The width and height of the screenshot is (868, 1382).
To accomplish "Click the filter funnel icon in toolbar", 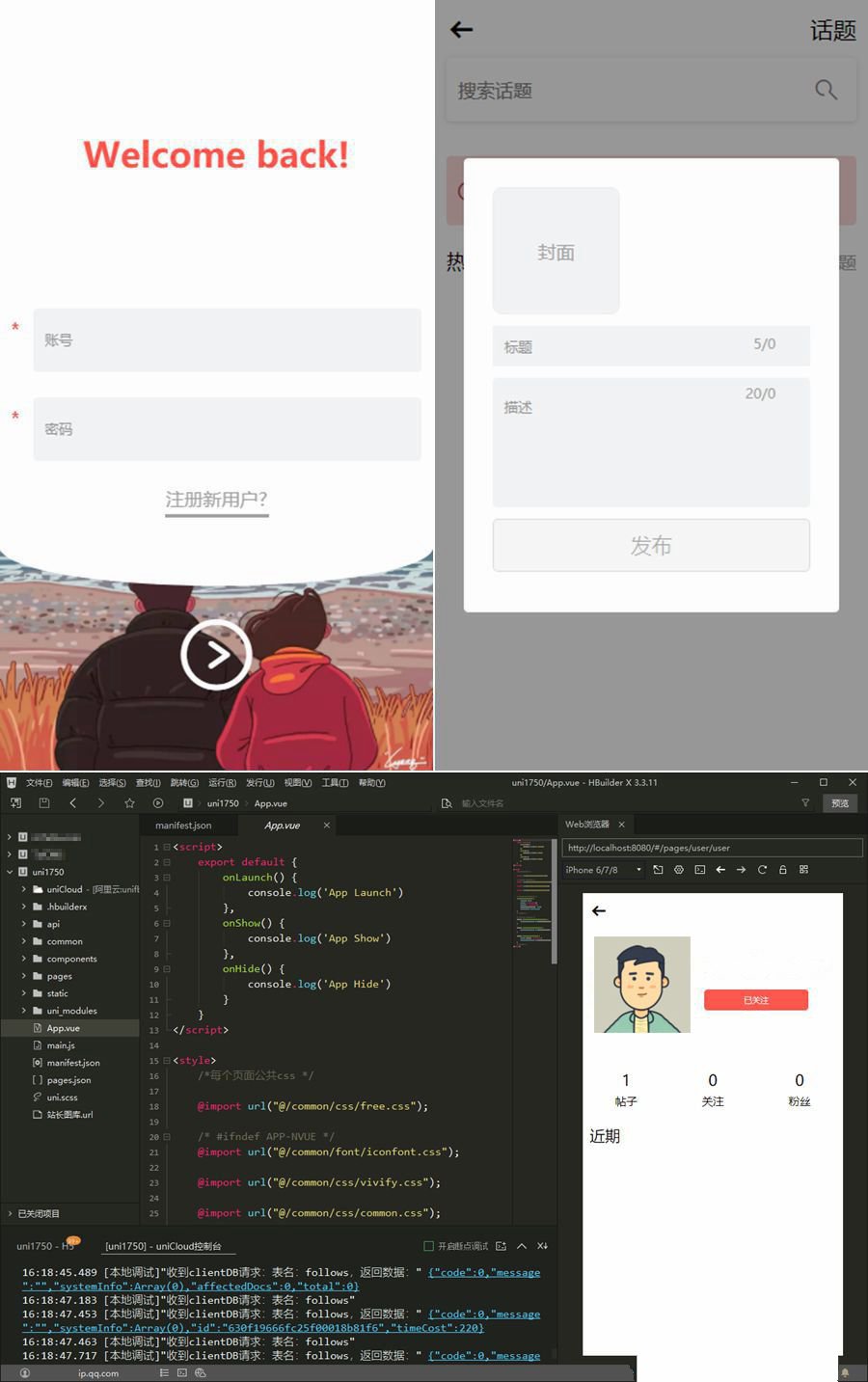I will [805, 802].
